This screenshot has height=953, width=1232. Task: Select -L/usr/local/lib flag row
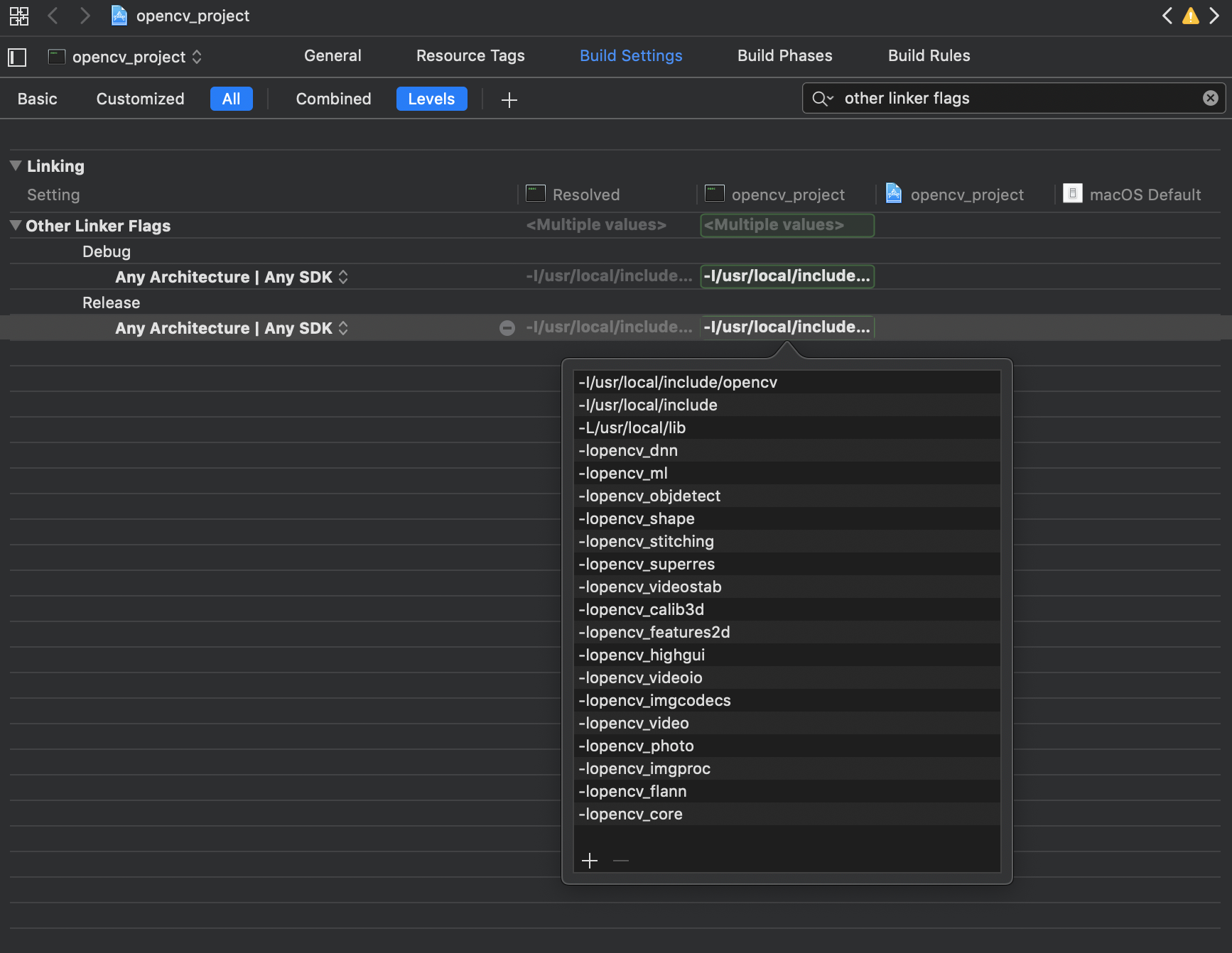(x=787, y=428)
